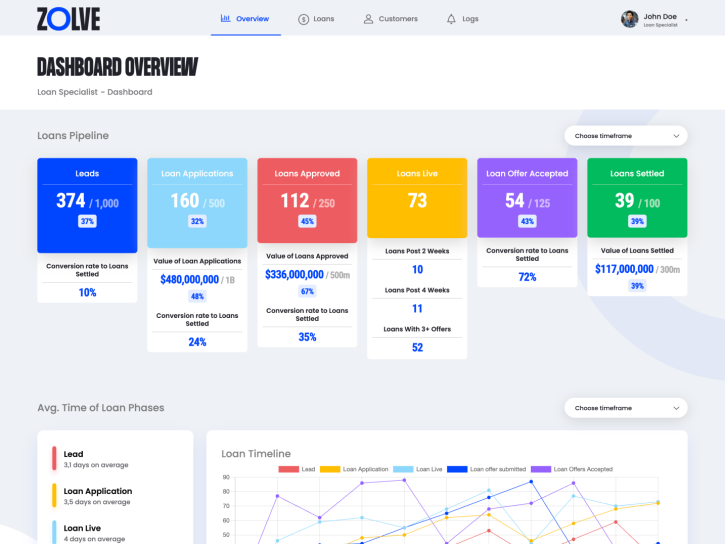725x544 pixels.
Task: Click John Doe's profile avatar
Action: 629,19
